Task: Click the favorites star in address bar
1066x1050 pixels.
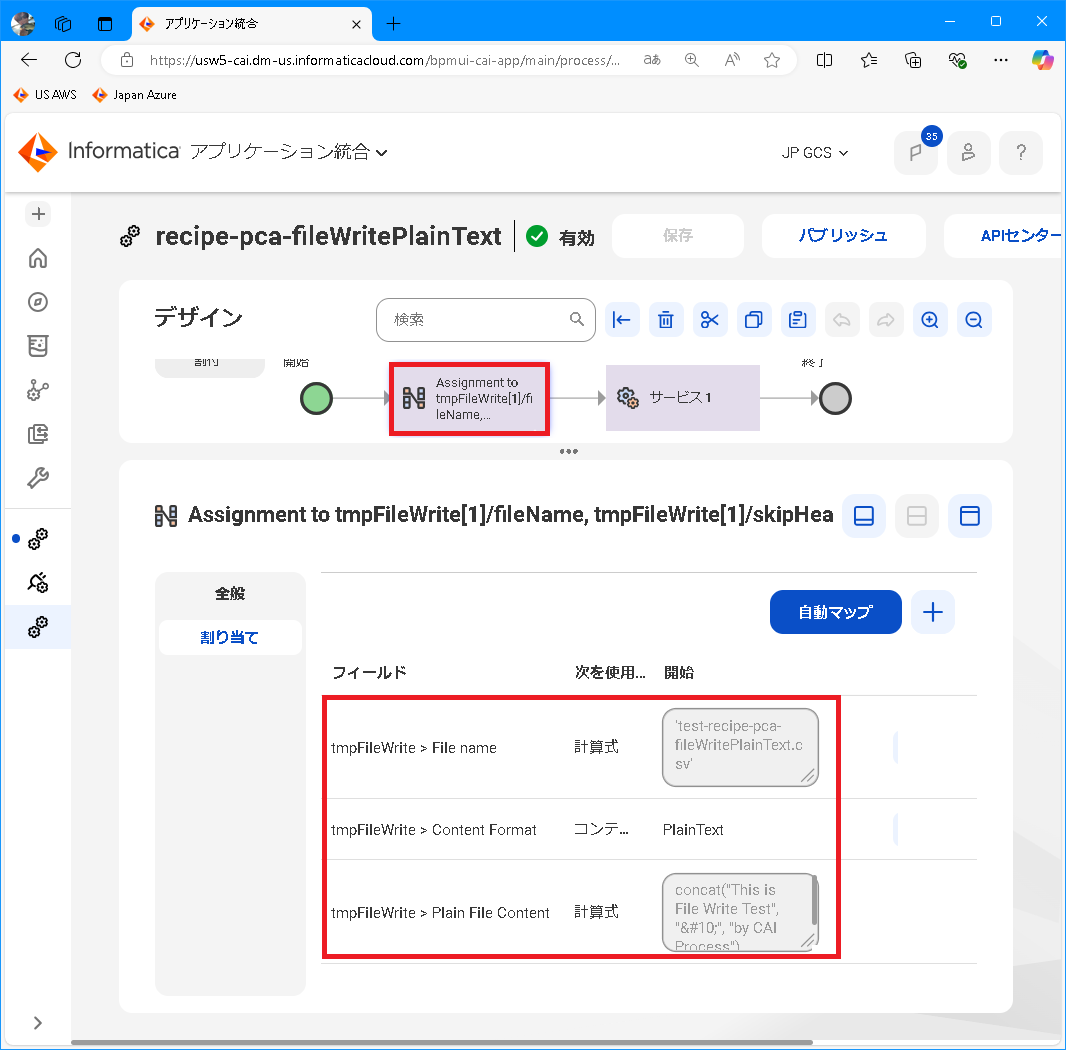Action: pyautogui.click(x=772, y=60)
